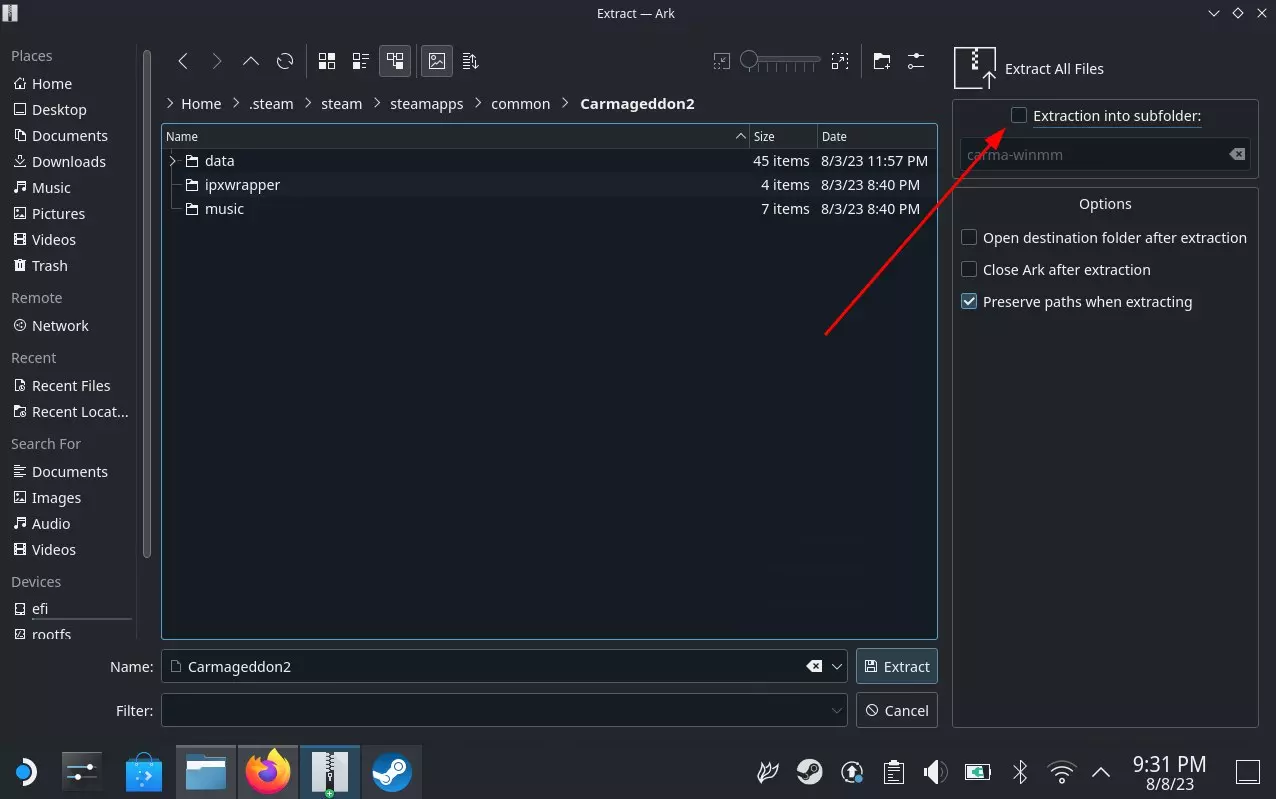Navigate to steamapps in the breadcrumb path
This screenshot has width=1276, height=799.
click(426, 104)
